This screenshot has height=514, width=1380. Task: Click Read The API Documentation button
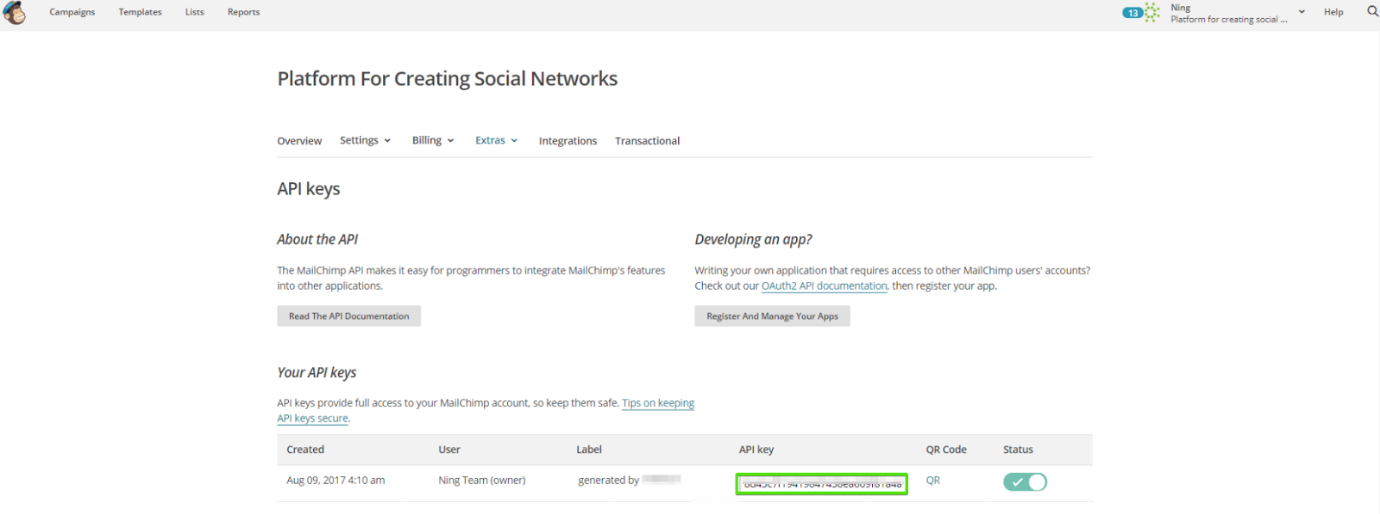349,316
